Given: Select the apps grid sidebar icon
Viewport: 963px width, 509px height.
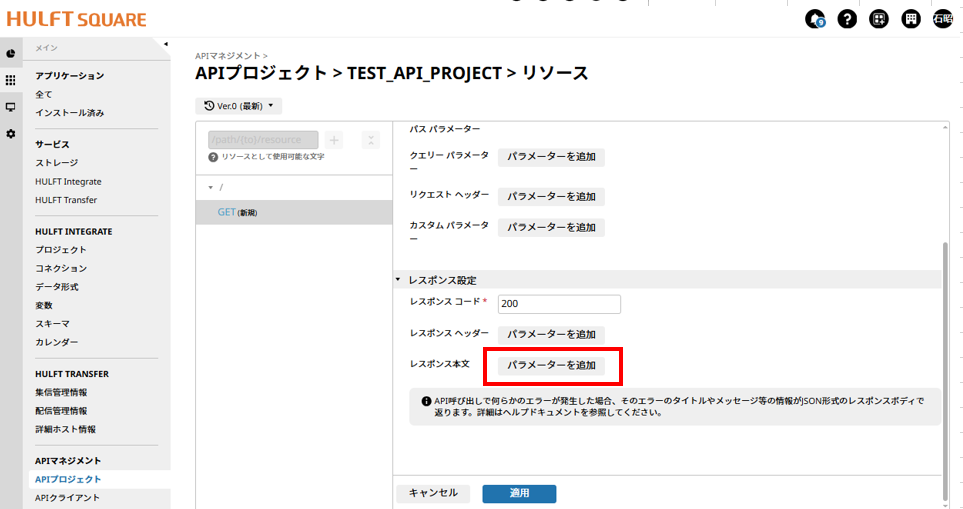Looking at the screenshot, I should click(10, 80).
